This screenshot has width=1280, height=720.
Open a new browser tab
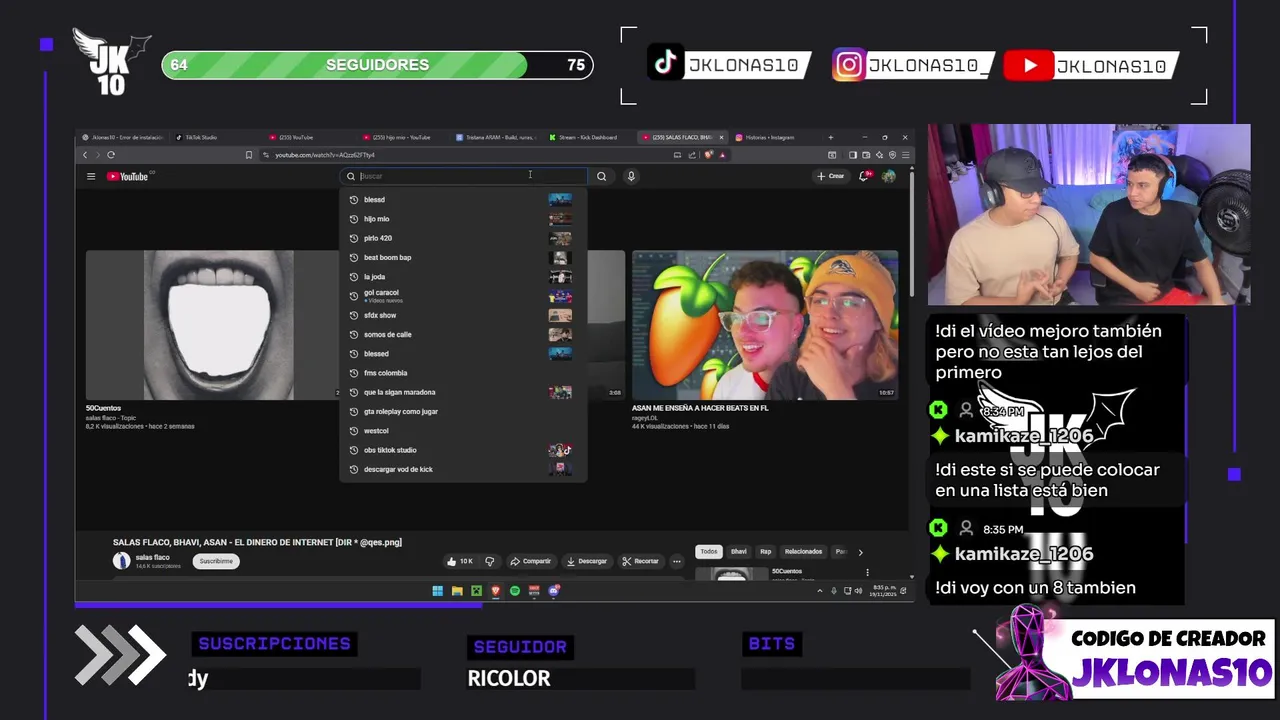tap(832, 137)
